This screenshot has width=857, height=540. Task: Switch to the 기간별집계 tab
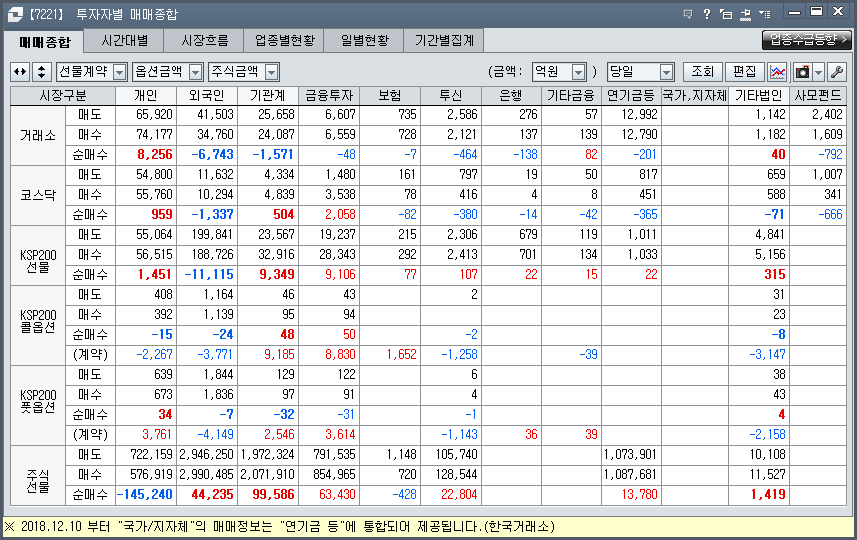444,40
